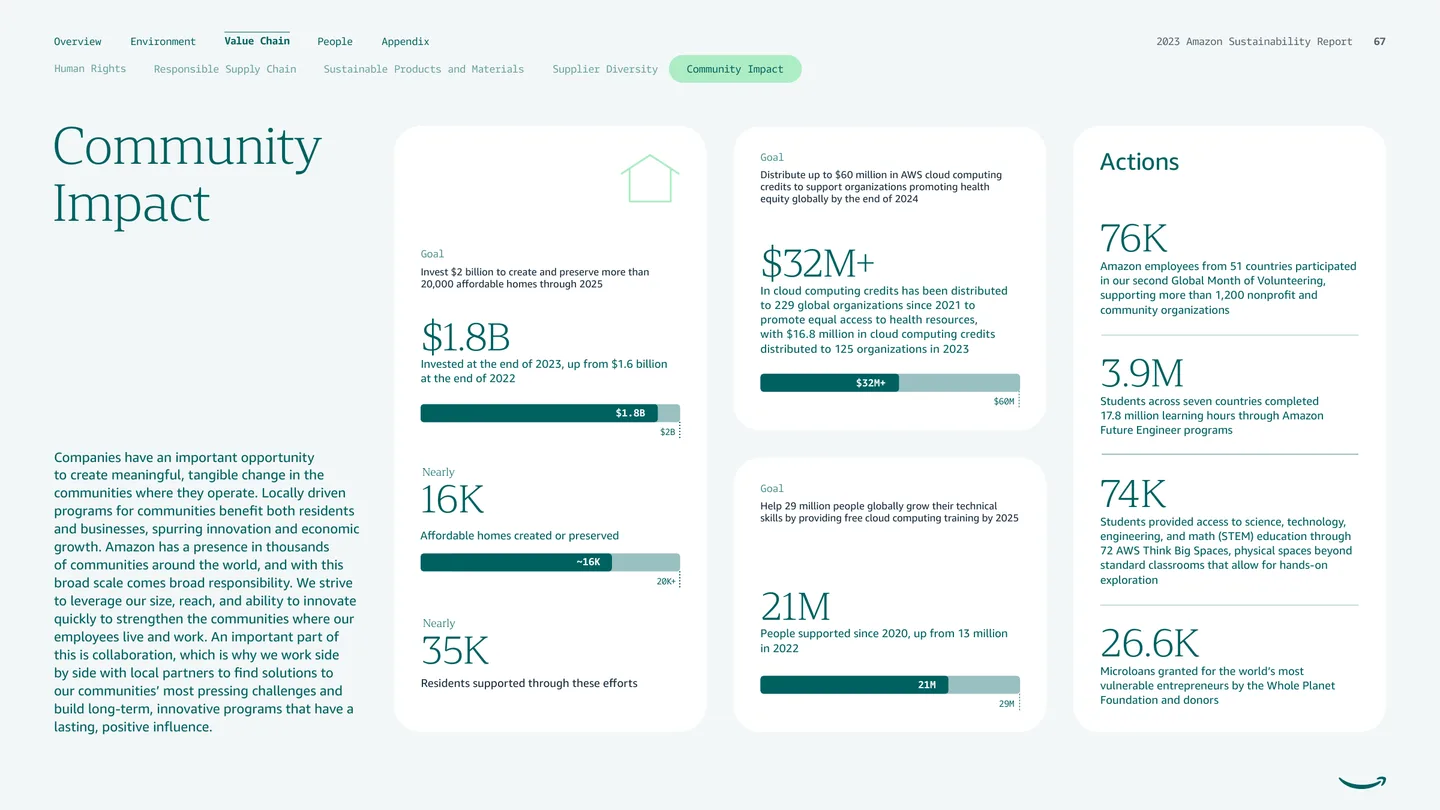Click the Actions heading
The height and width of the screenshot is (810, 1440).
click(x=1139, y=162)
